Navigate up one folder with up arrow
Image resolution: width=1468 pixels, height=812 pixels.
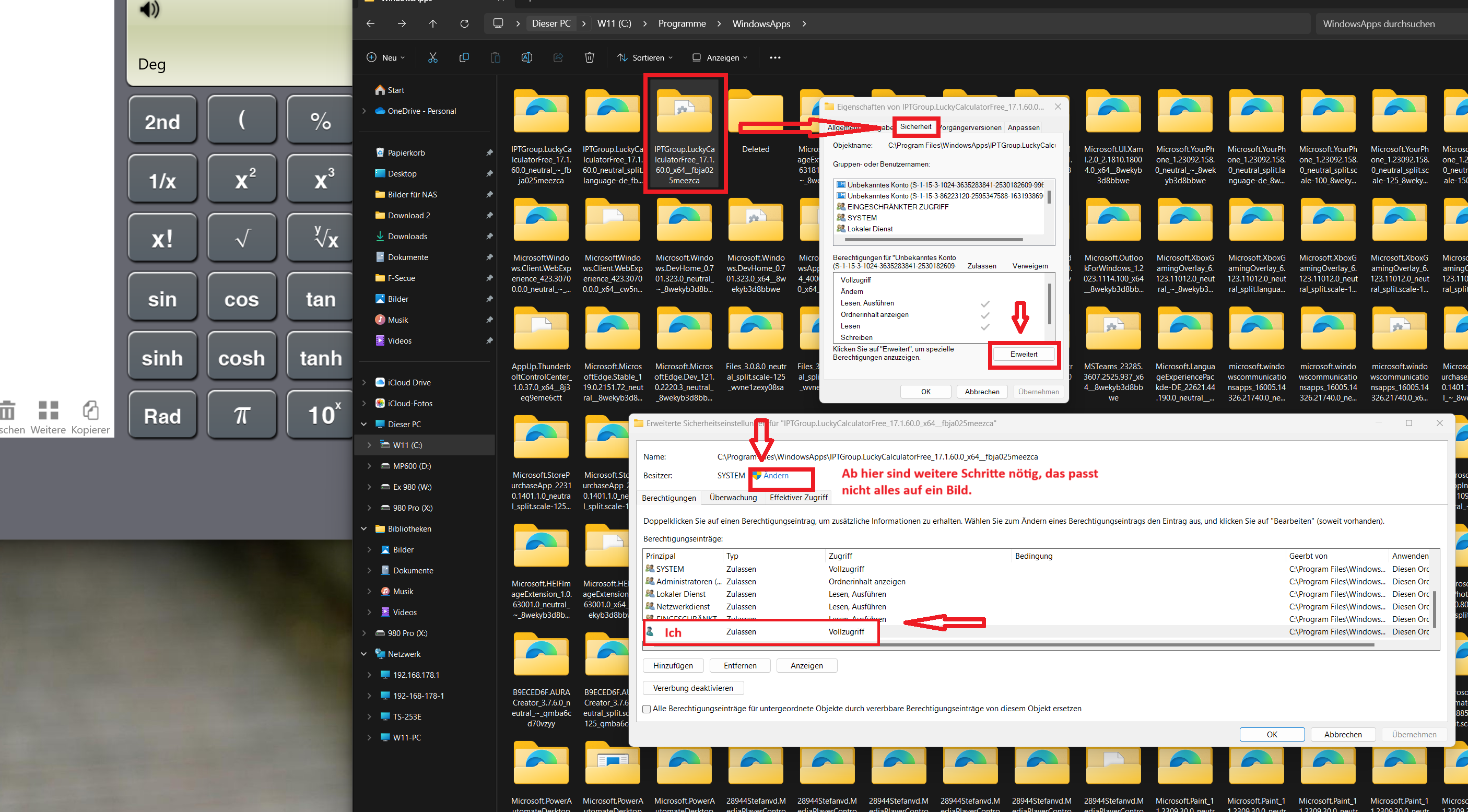(x=432, y=23)
